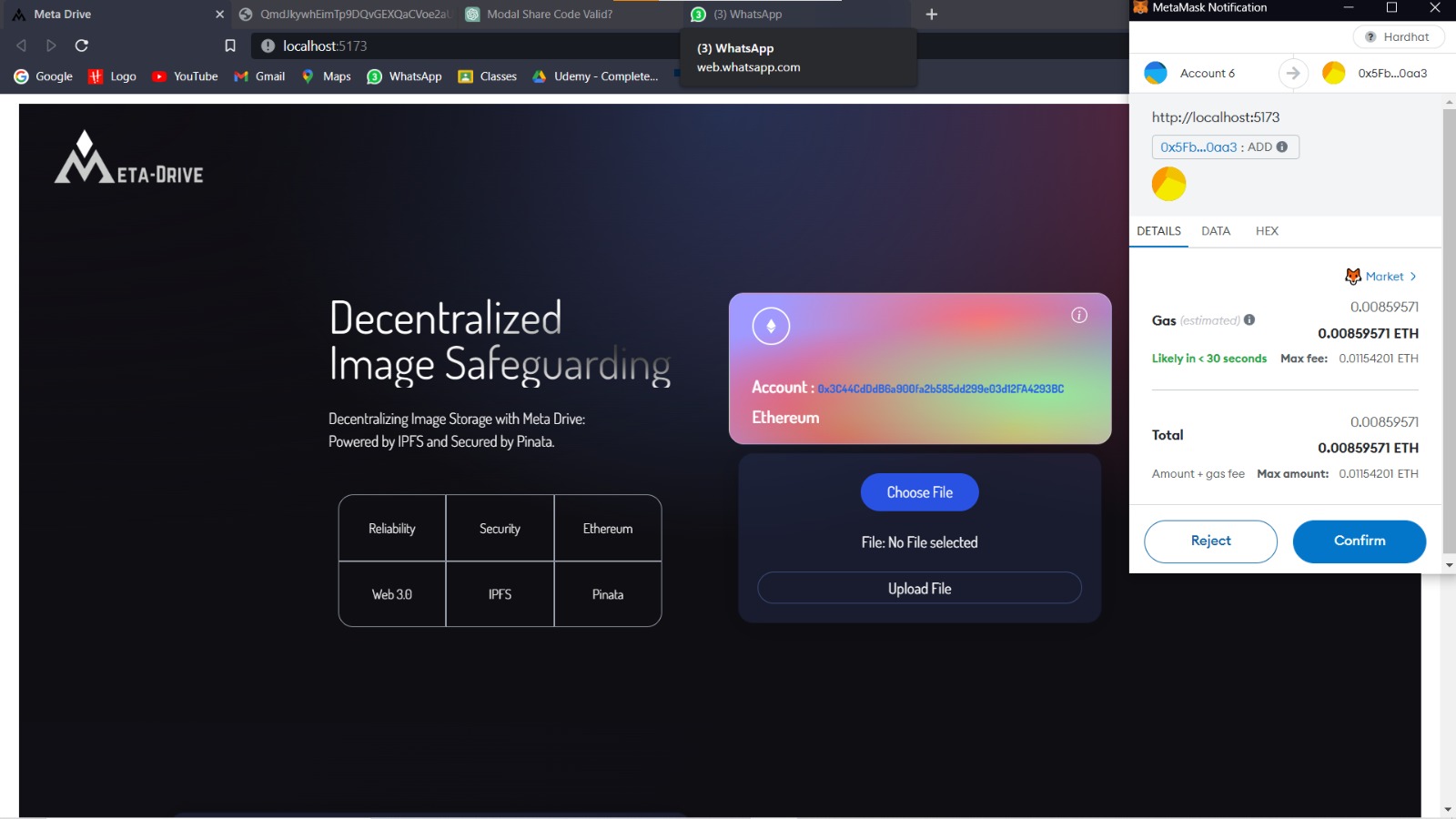Open the WhatsApp bookmark

point(404,76)
